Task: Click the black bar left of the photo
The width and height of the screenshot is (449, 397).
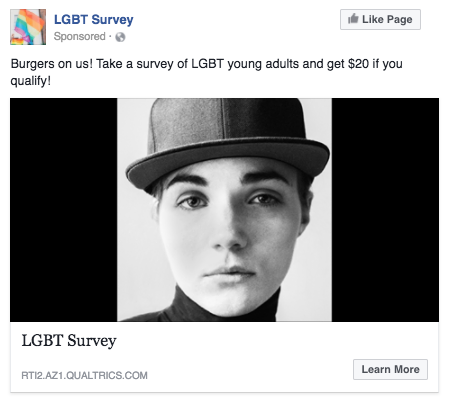Action: [x=64, y=210]
